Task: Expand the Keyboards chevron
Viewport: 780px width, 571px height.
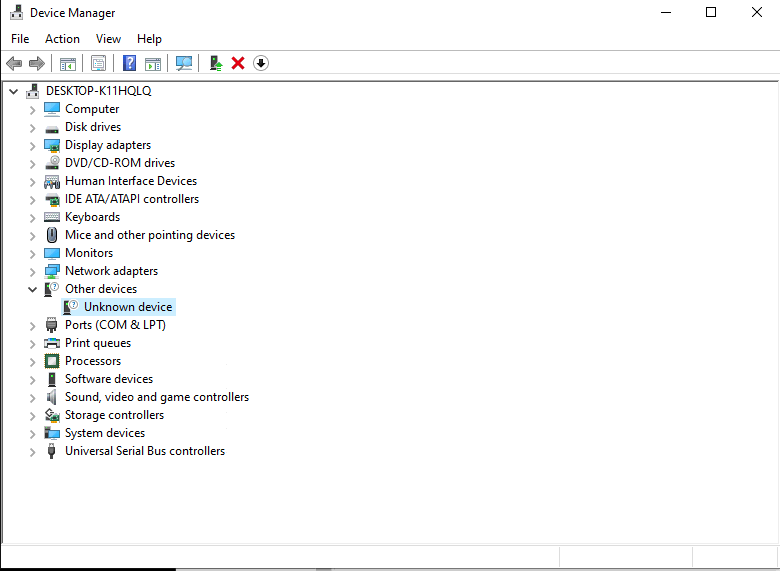Action: 32,218
